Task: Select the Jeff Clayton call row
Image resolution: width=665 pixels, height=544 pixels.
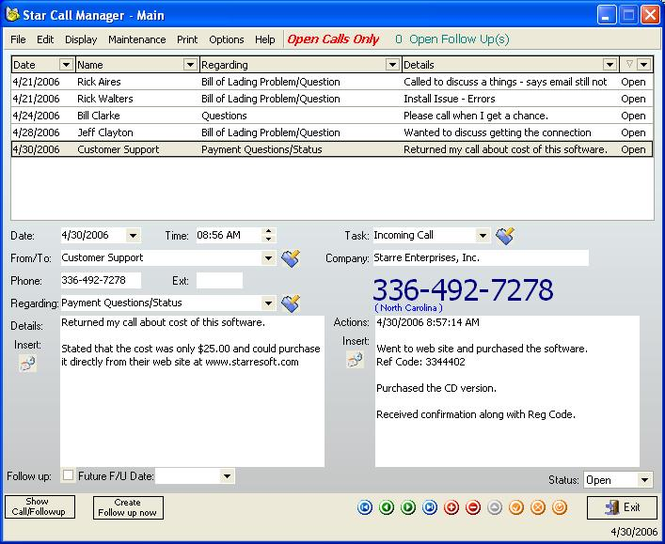Action: click(x=332, y=133)
